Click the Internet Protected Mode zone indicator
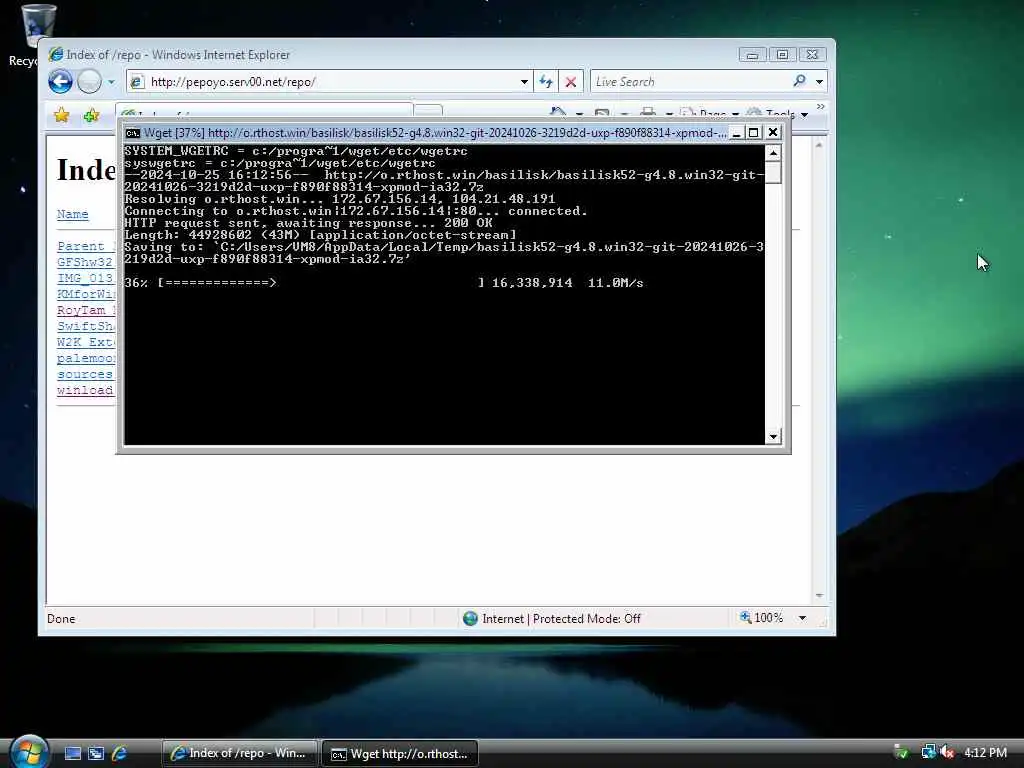 pos(552,618)
